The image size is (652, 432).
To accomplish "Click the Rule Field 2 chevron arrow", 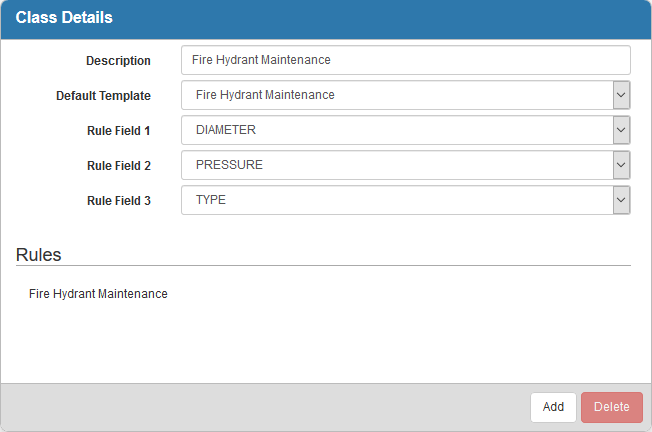I will pyautogui.click(x=621, y=165).
